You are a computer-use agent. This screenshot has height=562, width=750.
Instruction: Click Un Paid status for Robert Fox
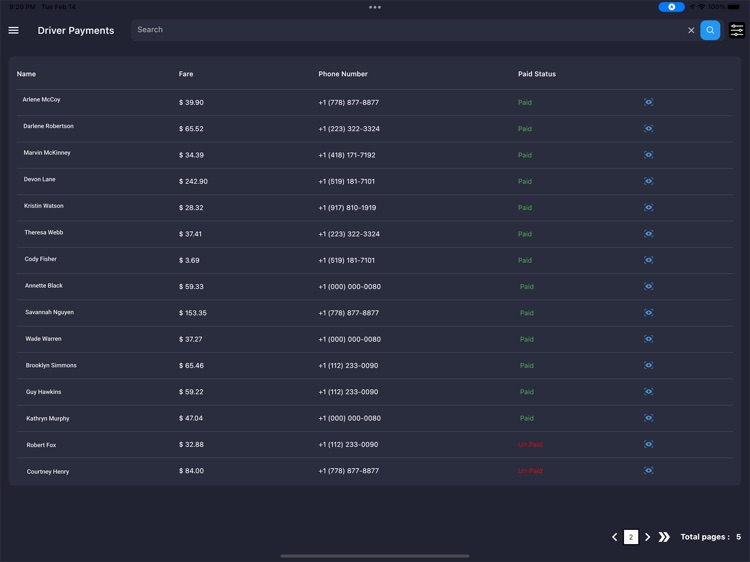point(530,444)
